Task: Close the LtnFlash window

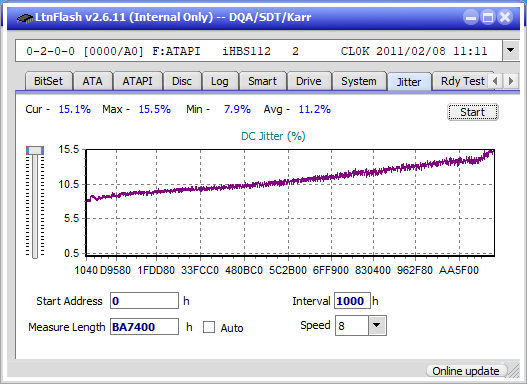Action: [505, 17]
